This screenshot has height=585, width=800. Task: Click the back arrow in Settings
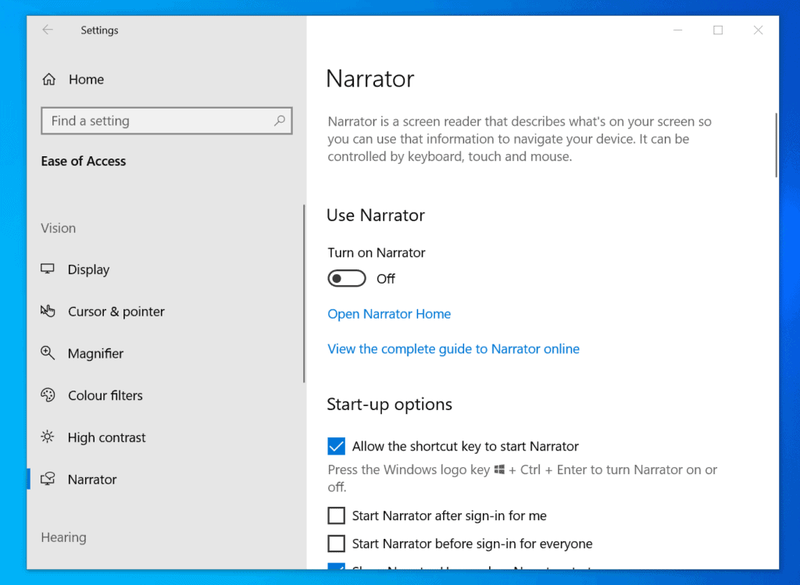point(47,30)
